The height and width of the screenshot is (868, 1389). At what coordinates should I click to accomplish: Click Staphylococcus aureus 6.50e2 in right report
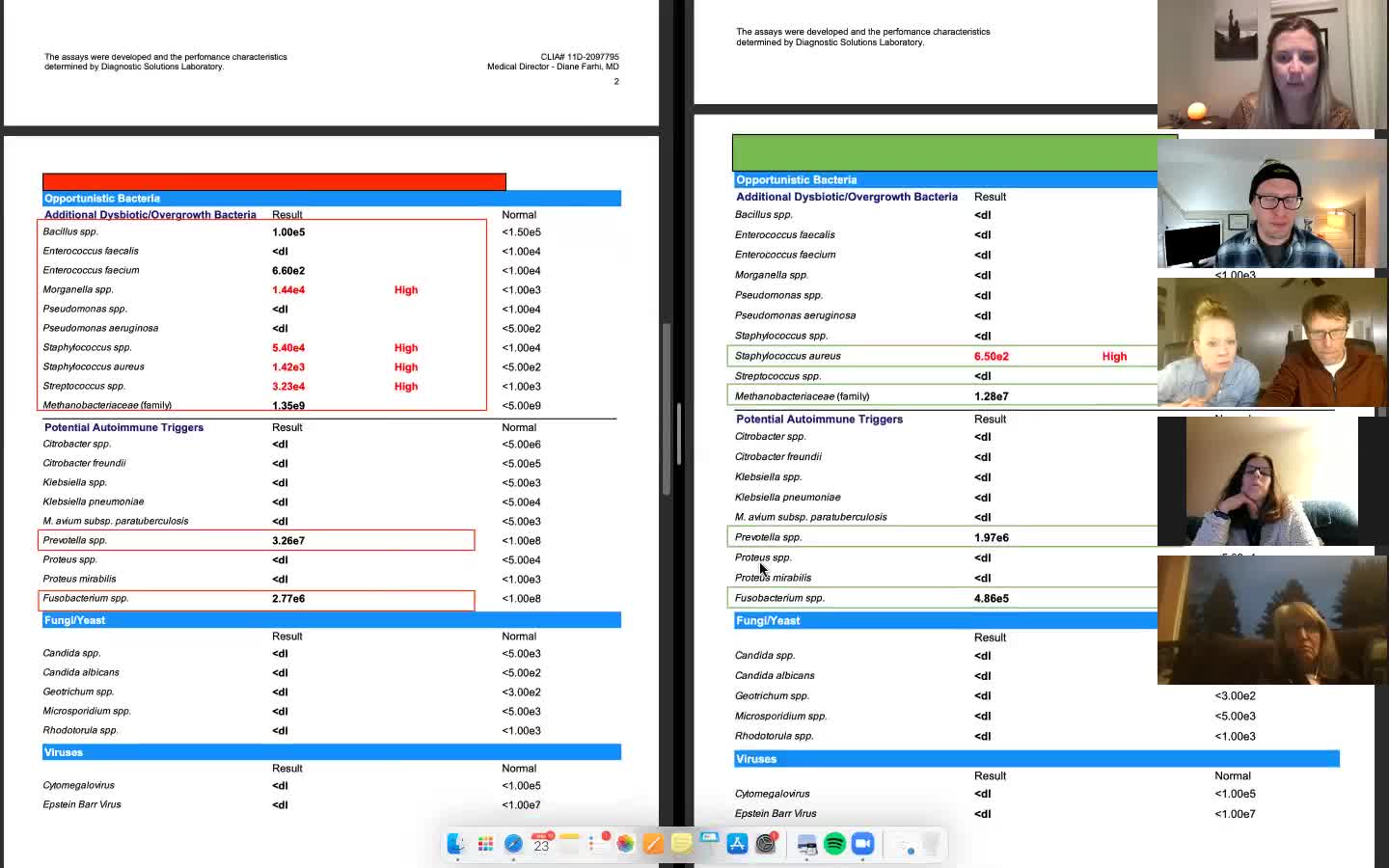click(992, 356)
